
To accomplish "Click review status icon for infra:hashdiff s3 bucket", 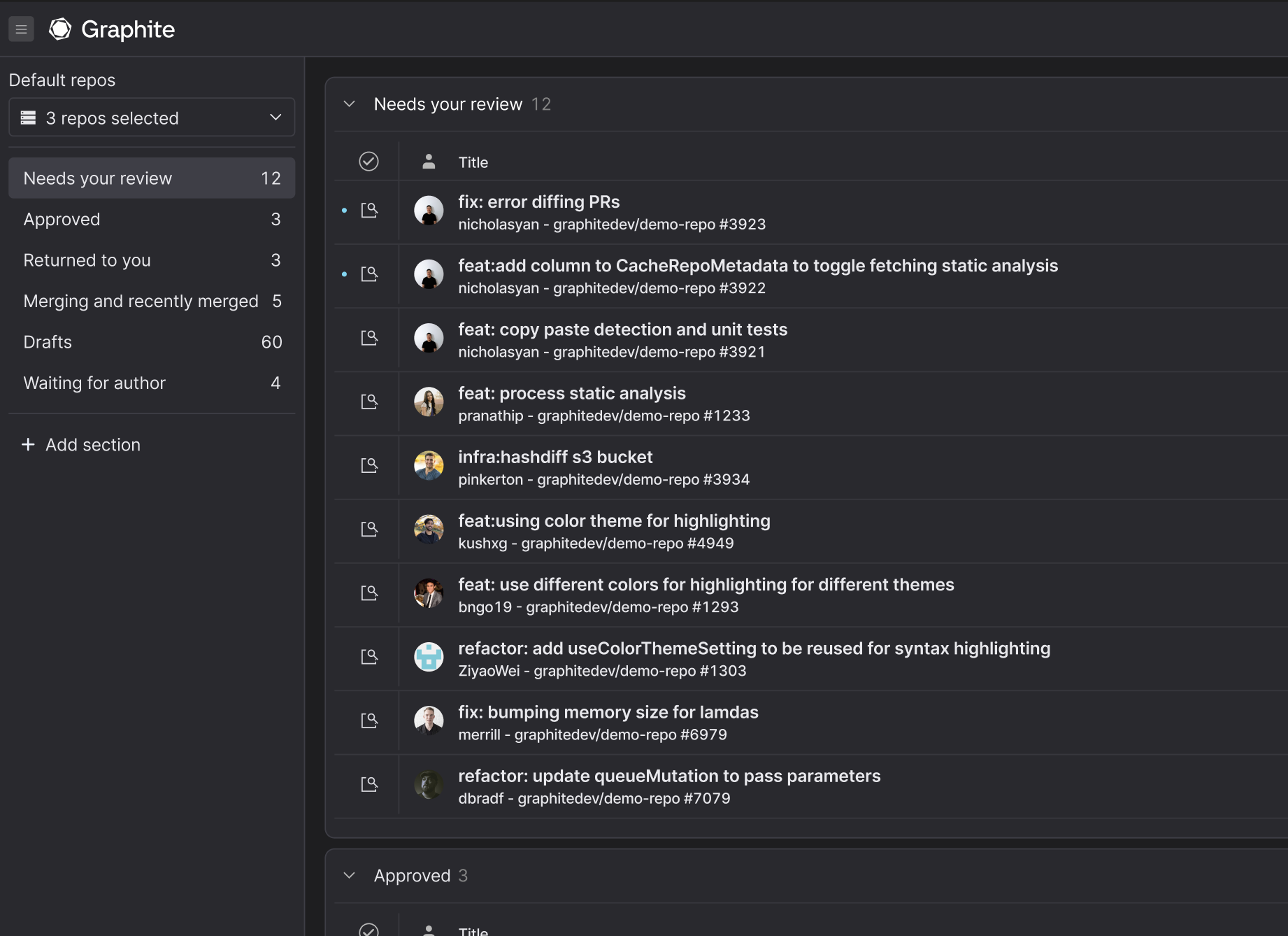I will [369, 465].
